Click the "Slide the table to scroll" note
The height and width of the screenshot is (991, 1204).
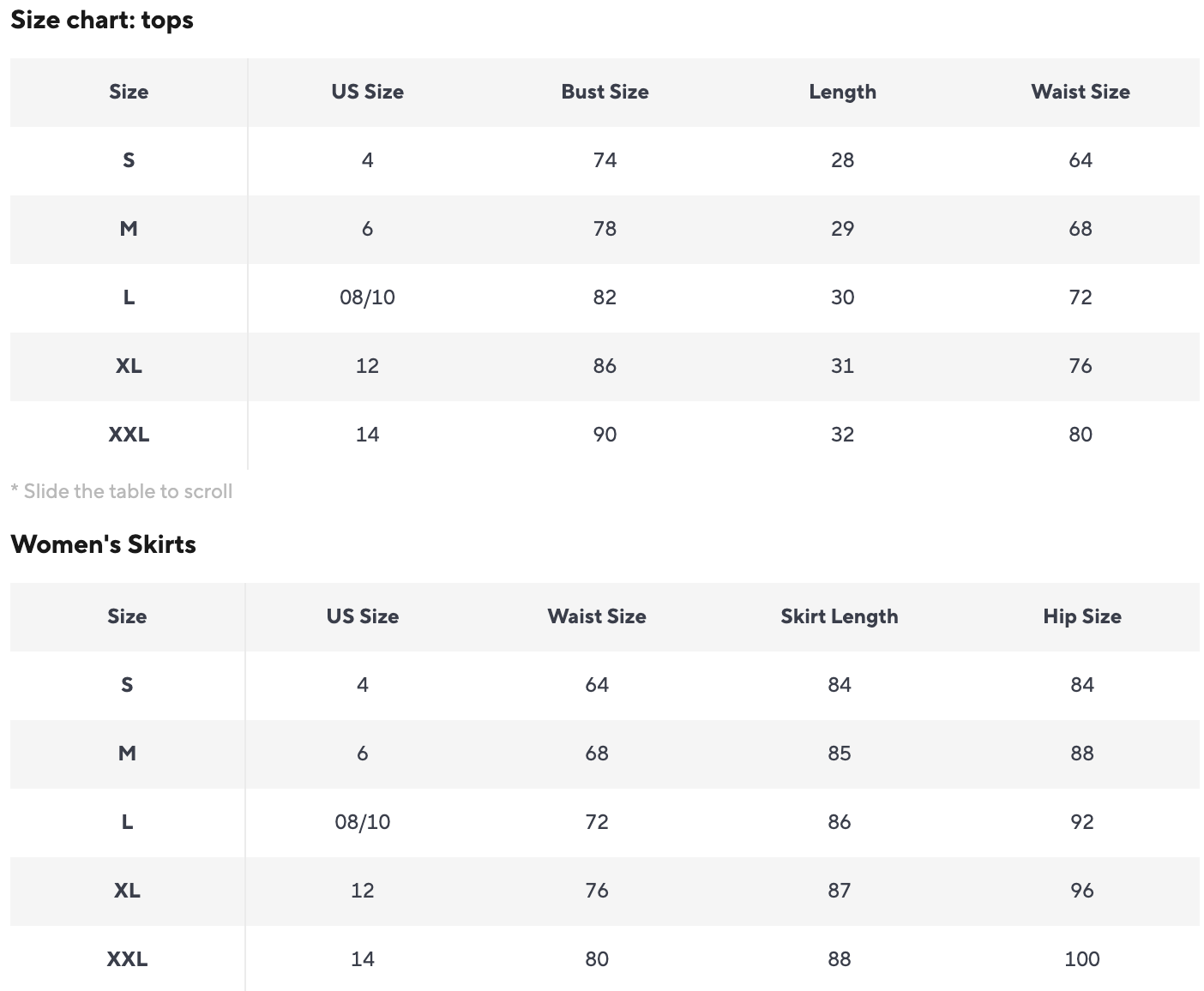pos(122,491)
